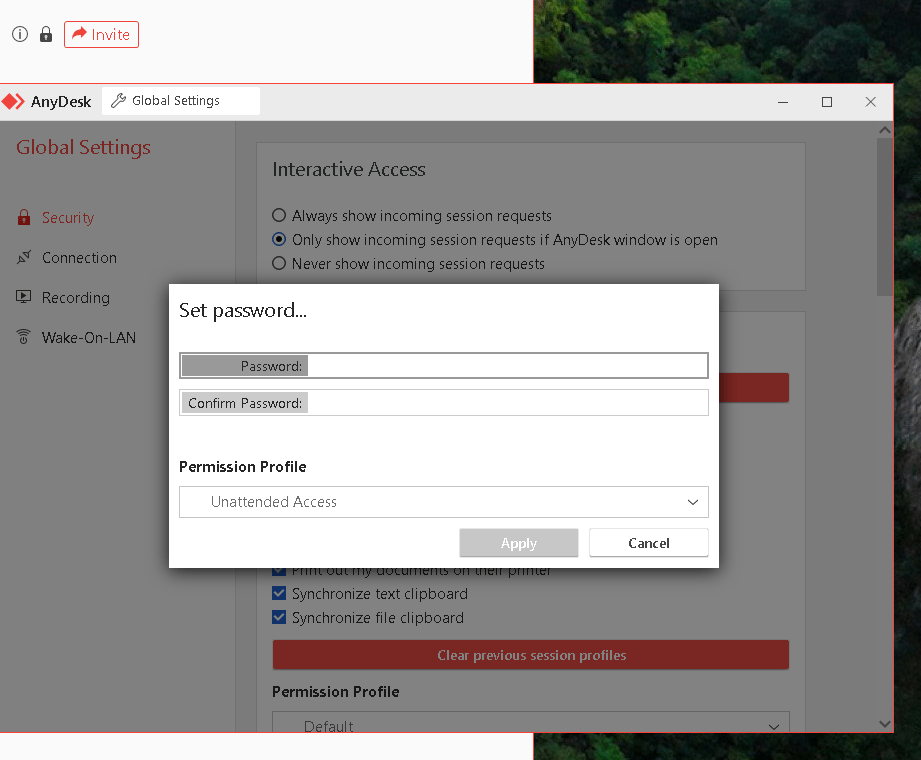The height and width of the screenshot is (760, 921).
Task: Click the Interactive Access heading
Action: [x=349, y=170]
